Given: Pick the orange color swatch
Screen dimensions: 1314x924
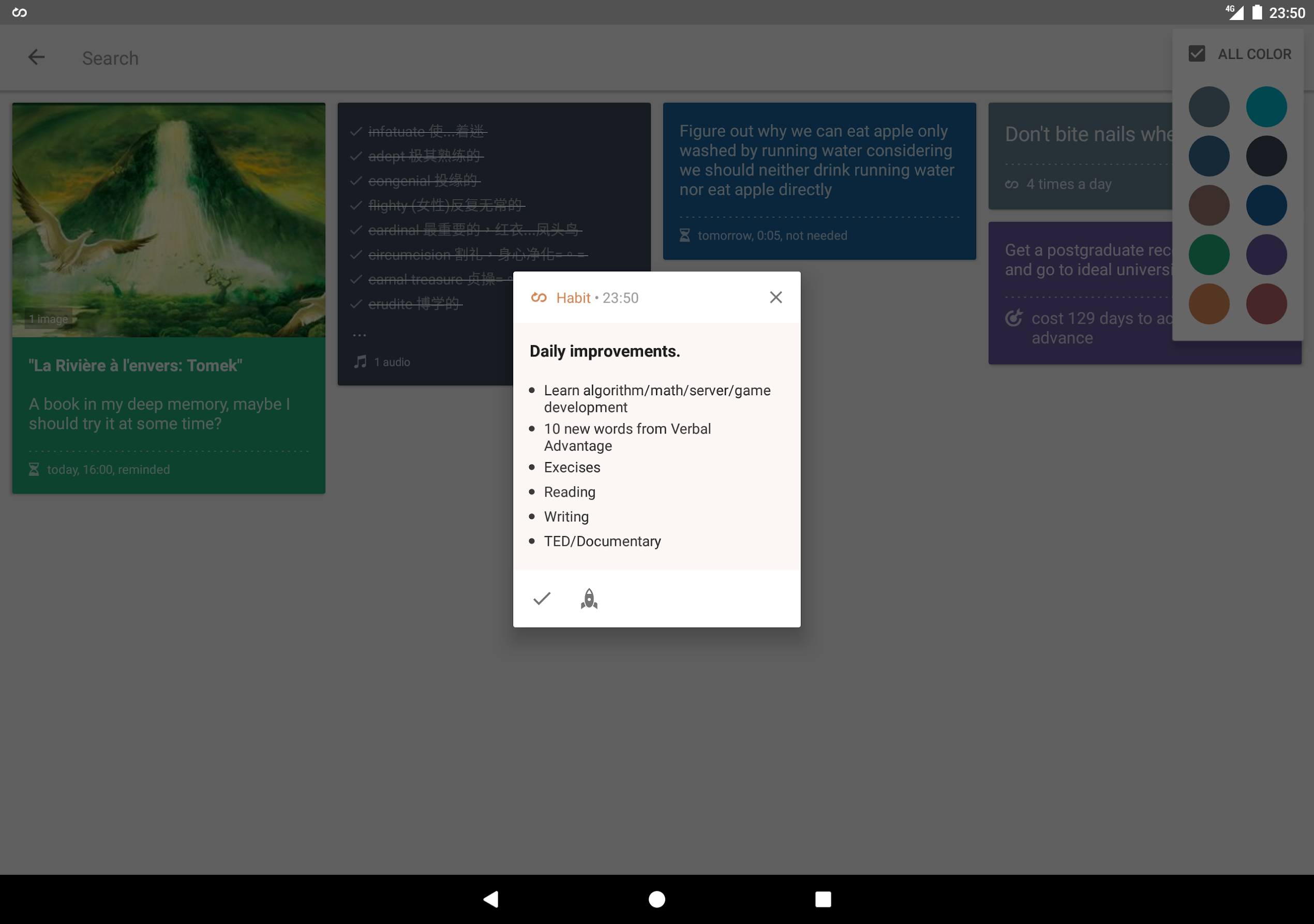Looking at the screenshot, I should 1208,304.
